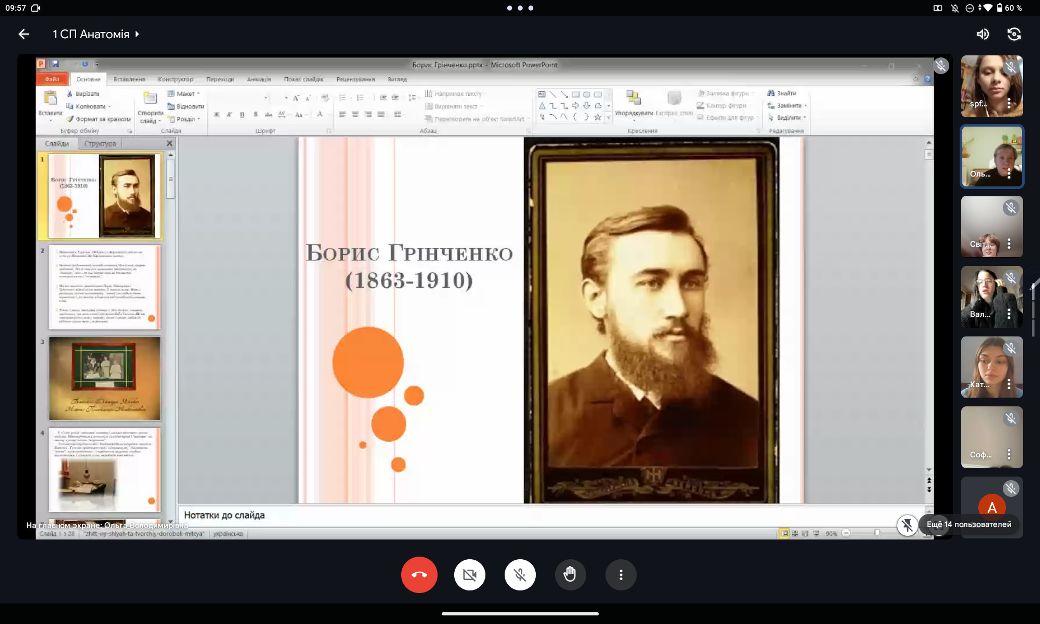Show the 'Ещё 14 пользователей' participants list
The width and height of the screenshot is (1040, 624).
click(968, 524)
